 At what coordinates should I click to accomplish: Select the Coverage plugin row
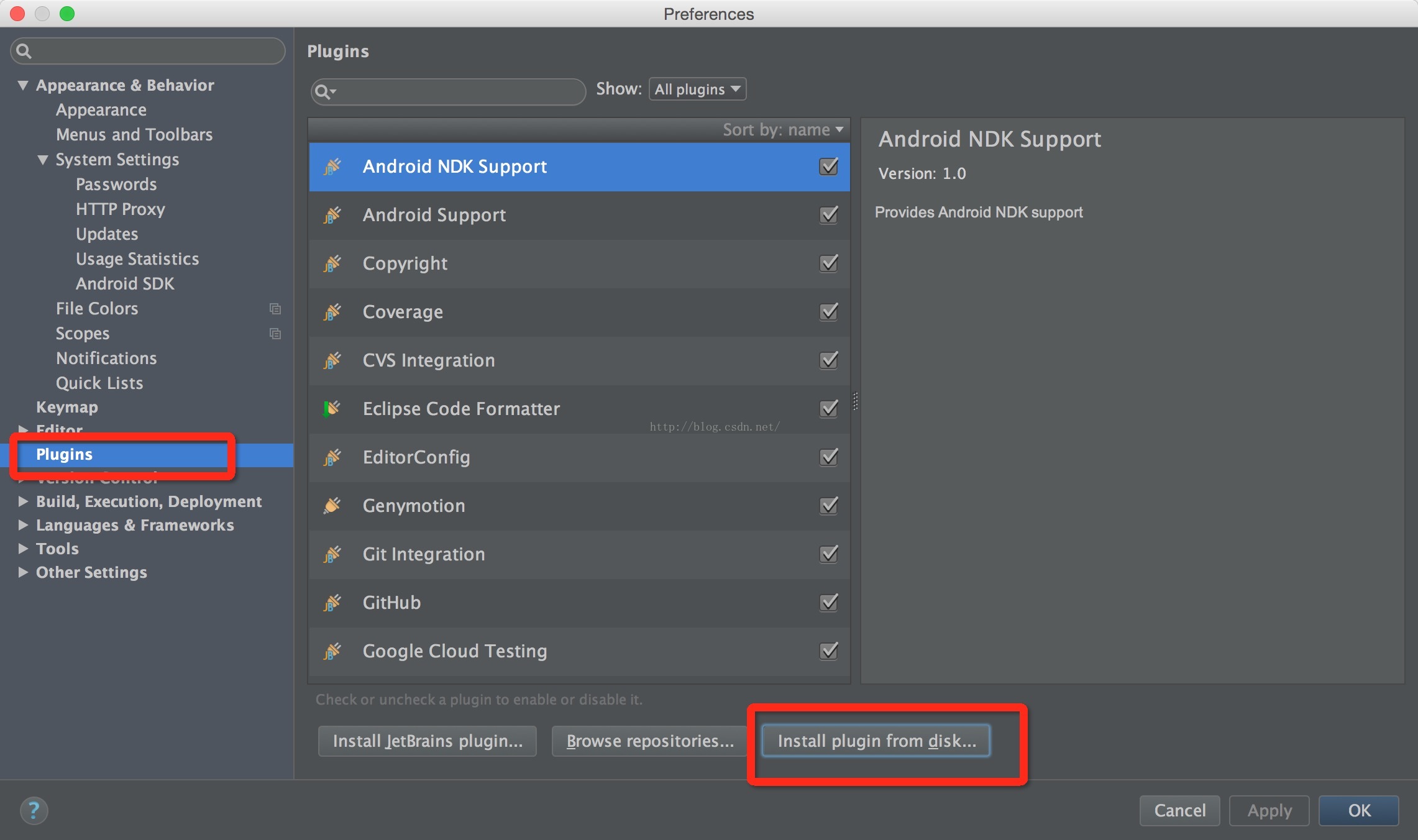pyautogui.click(x=579, y=312)
